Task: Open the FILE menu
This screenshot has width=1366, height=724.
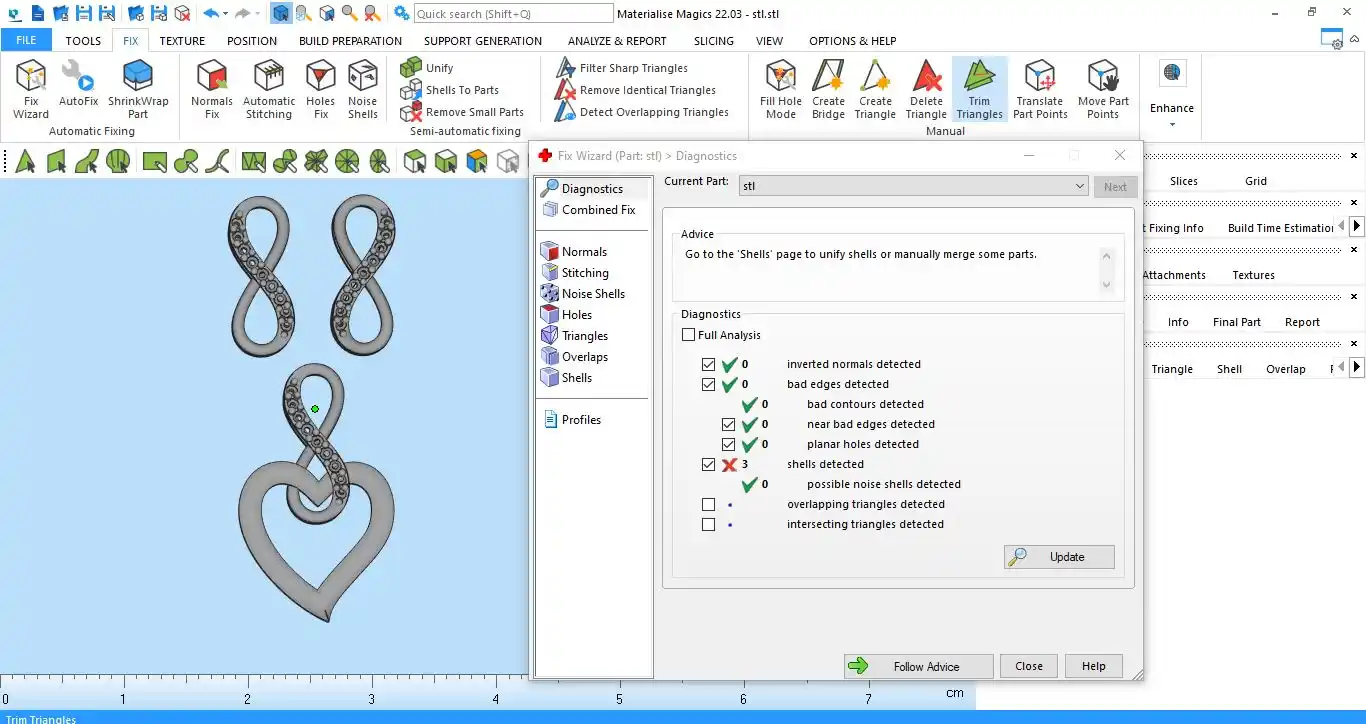Action: 26,40
